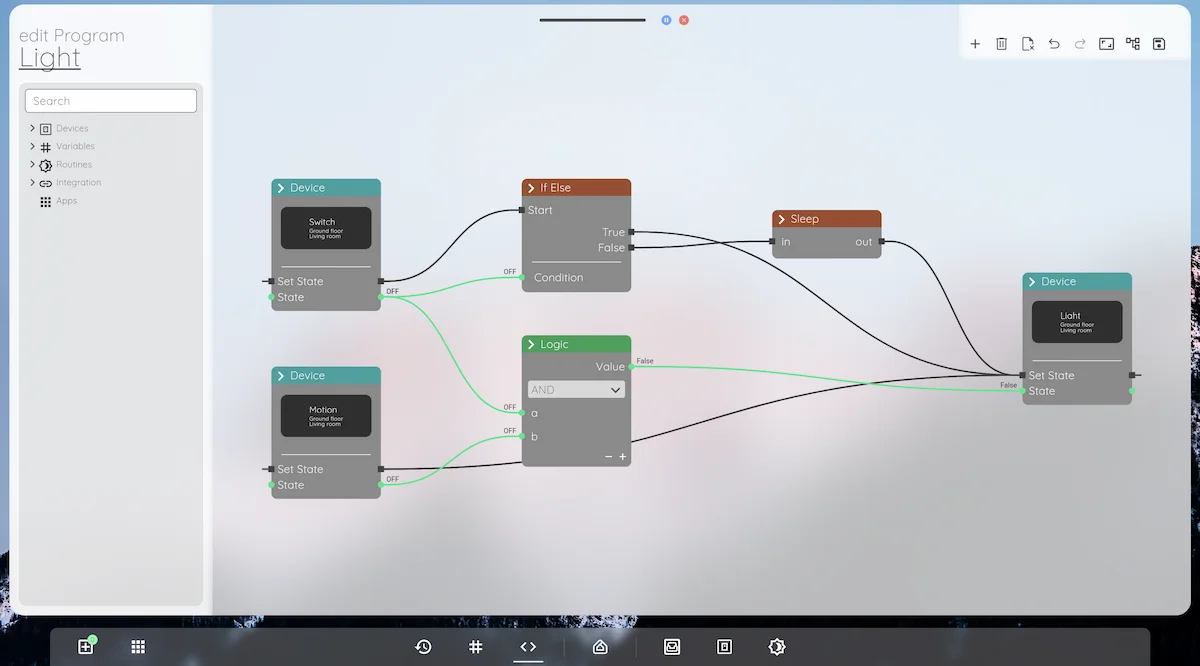Click the fit-to-screen icon
Screen dimensions: 1200x666
(1106, 44)
